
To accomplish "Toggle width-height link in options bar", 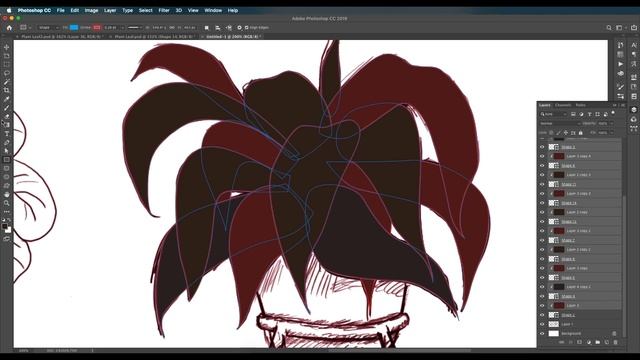I will coord(172,28).
